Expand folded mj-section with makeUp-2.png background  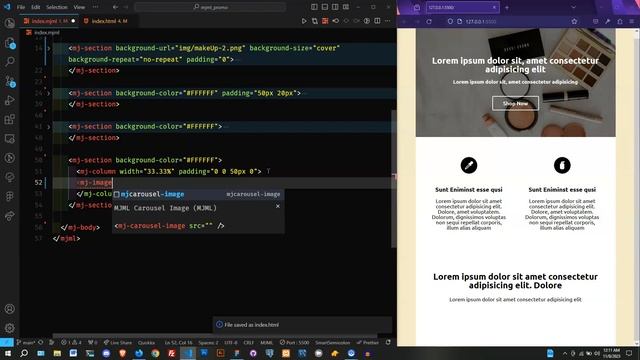tap(49, 48)
